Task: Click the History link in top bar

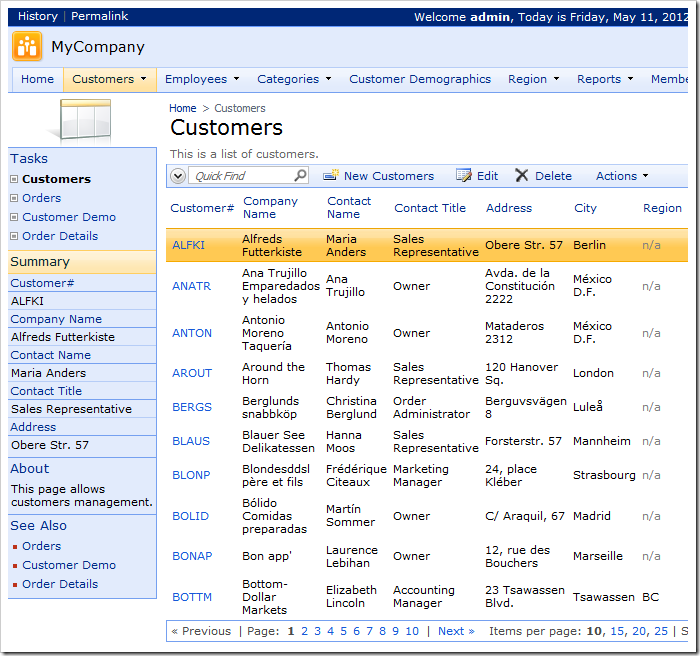Action: (38, 16)
